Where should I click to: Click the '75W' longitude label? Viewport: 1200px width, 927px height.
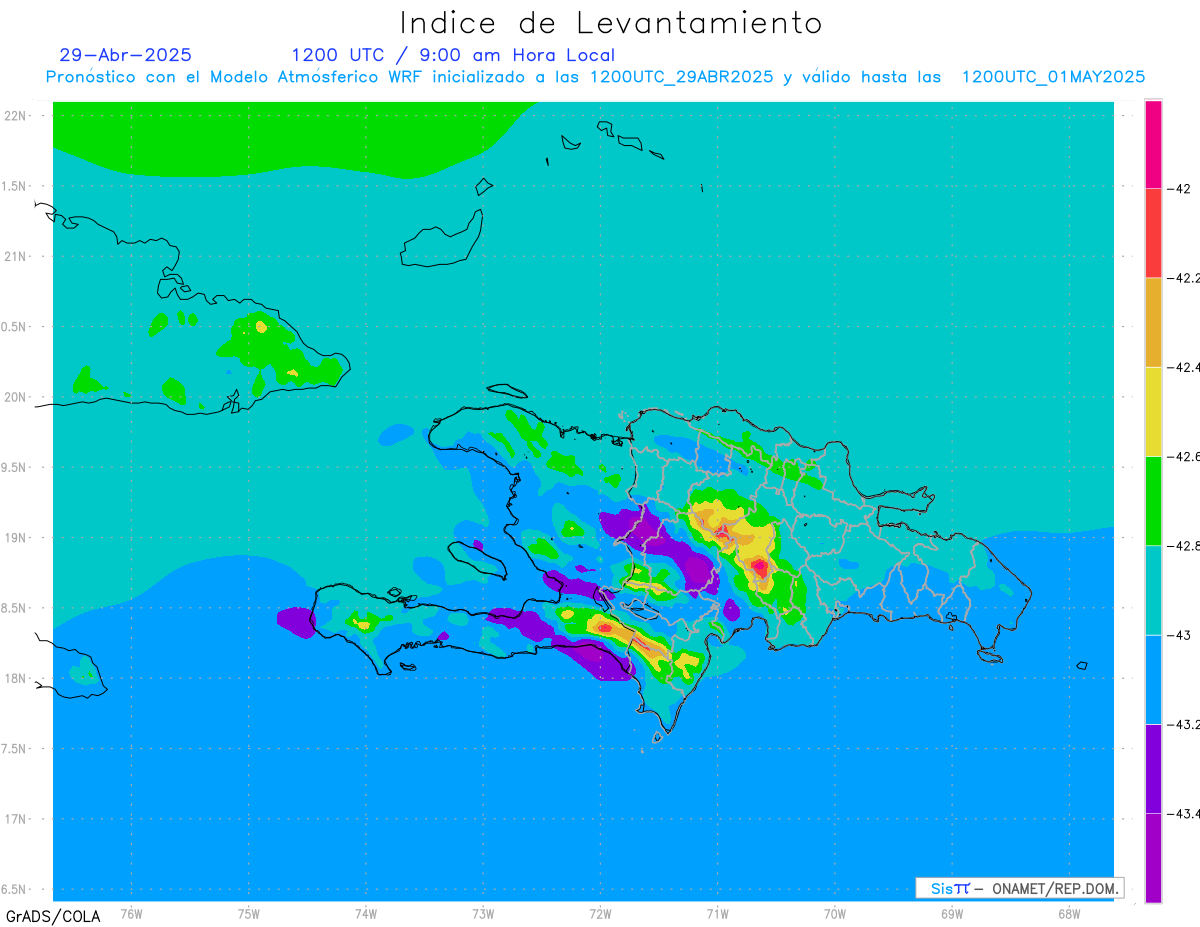[x=248, y=913]
